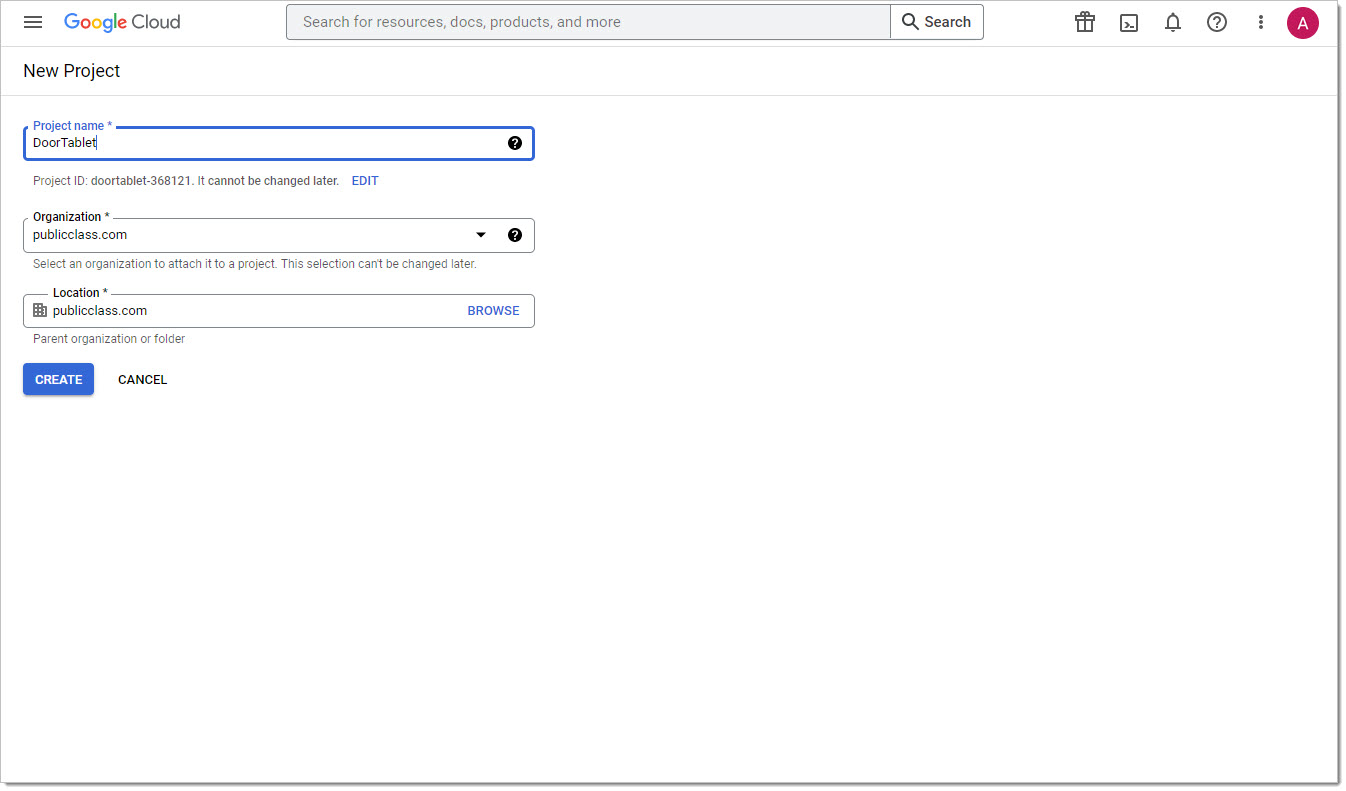Show notifications via the bell icon

tap(1173, 22)
